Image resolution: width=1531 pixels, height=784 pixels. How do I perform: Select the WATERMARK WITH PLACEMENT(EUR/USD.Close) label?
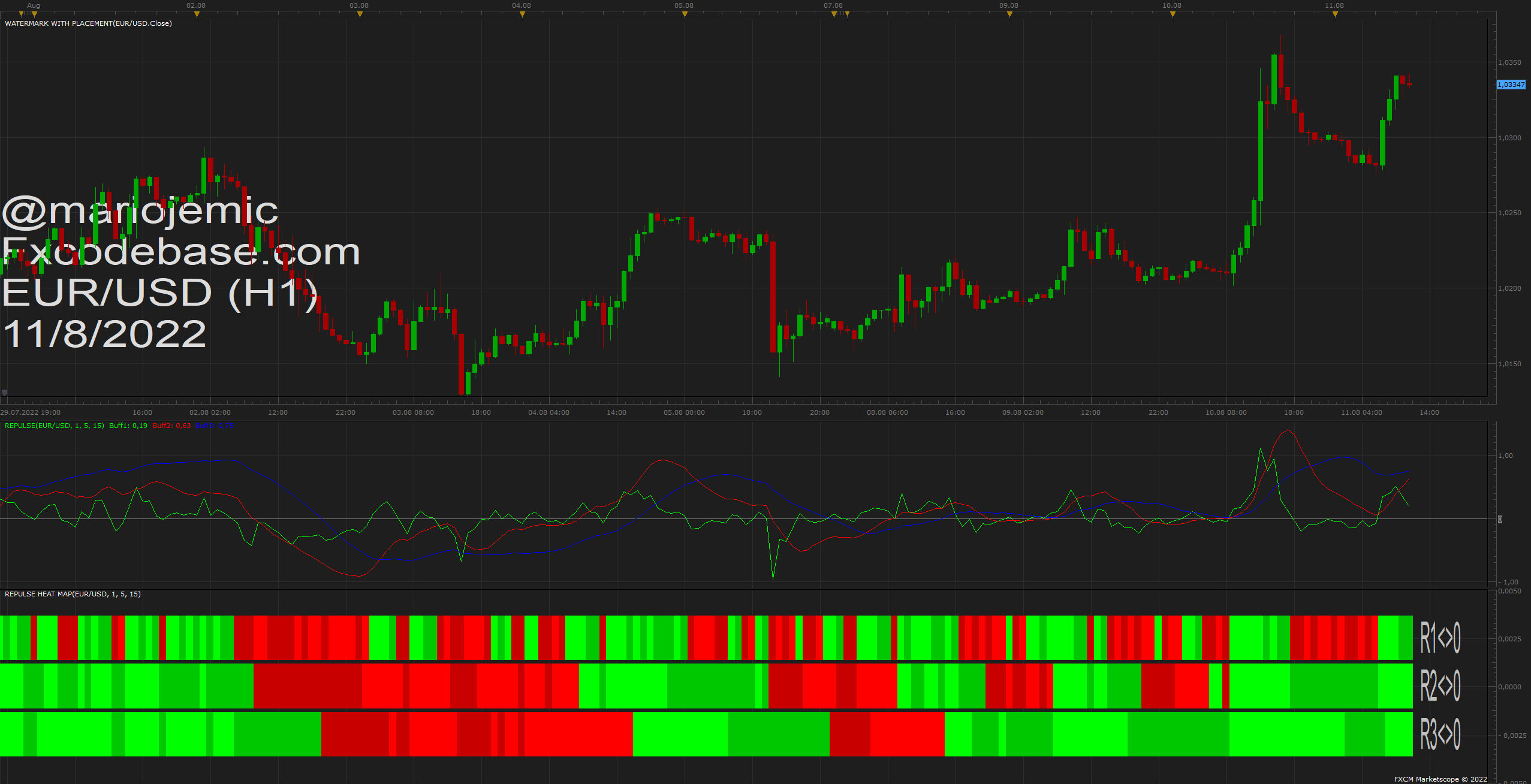pyautogui.click(x=88, y=23)
